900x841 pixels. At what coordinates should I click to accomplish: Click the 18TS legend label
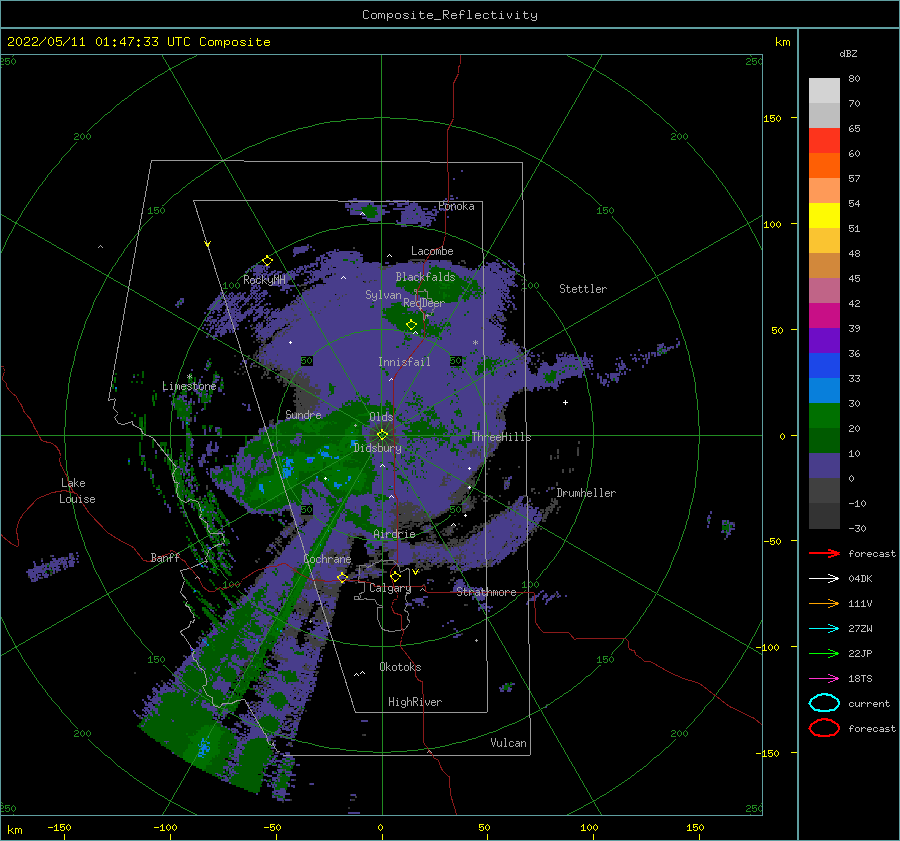coord(860,679)
